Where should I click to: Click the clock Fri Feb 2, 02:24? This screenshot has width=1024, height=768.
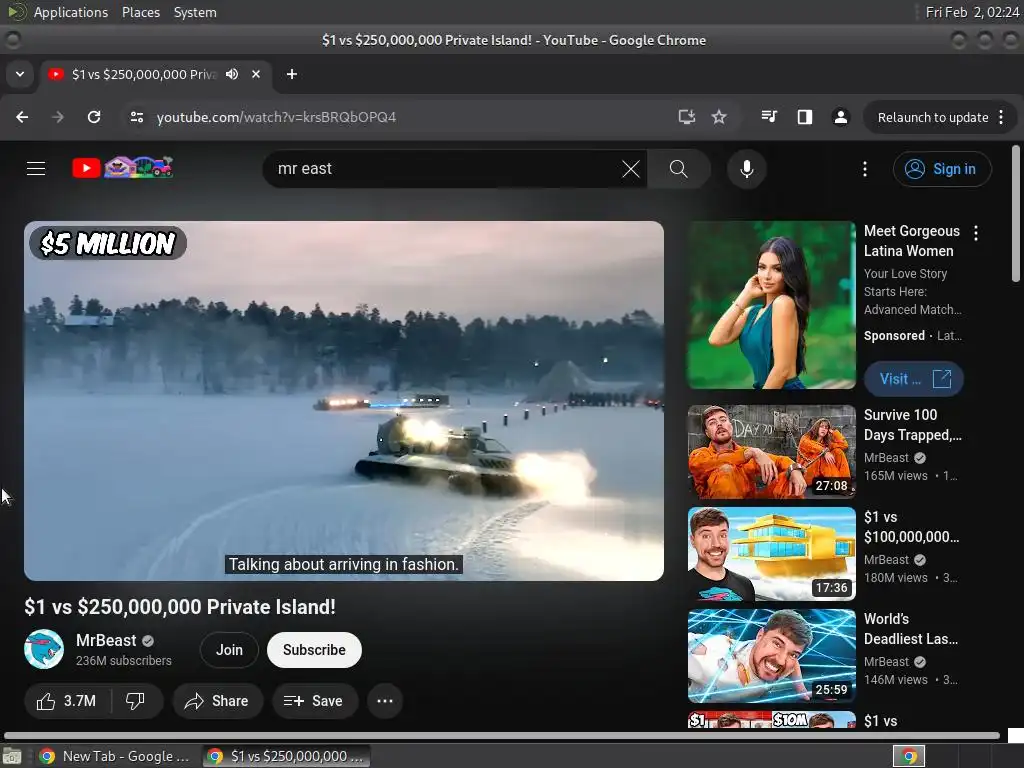972,12
